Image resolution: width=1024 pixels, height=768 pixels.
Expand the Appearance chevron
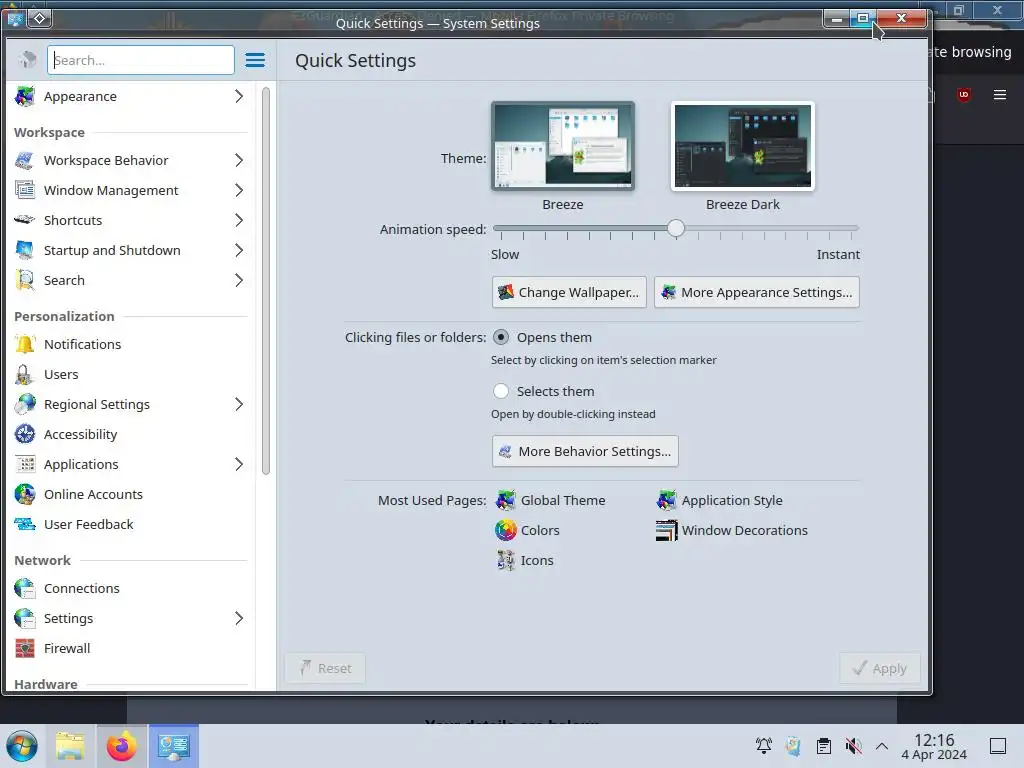click(x=239, y=96)
